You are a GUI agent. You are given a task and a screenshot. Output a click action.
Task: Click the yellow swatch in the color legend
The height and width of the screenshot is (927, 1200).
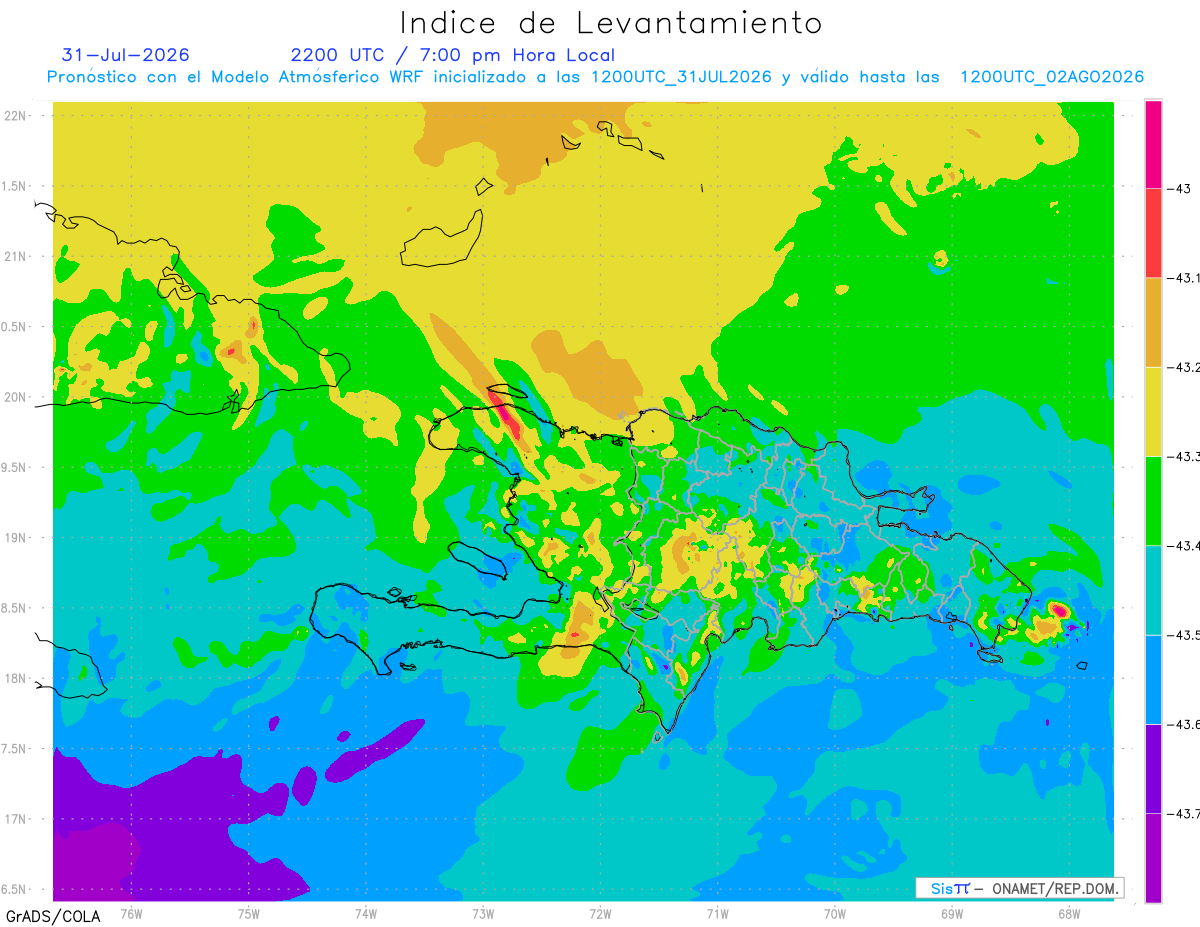click(x=1153, y=411)
